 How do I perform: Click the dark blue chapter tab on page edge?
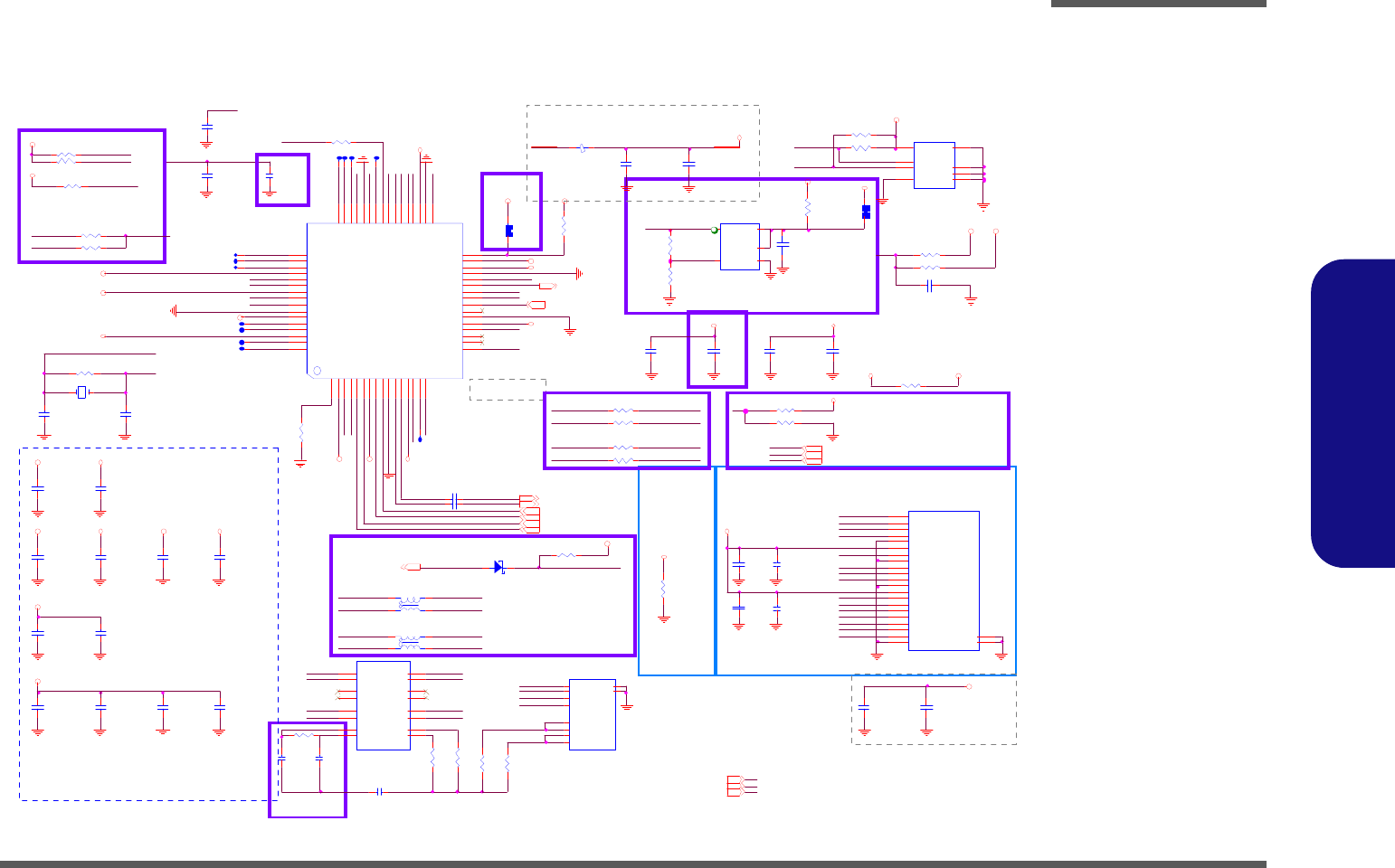tap(1352, 413)
